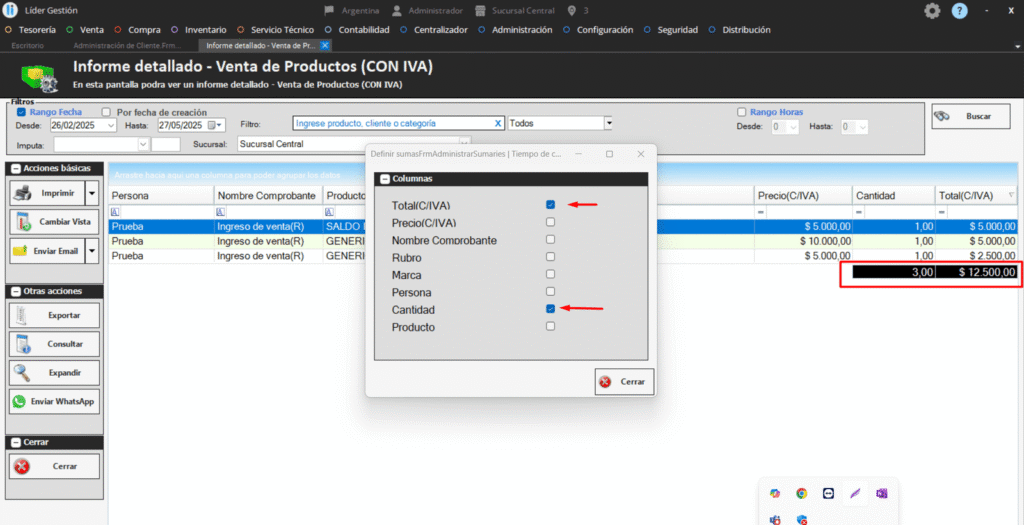
Task: Click the Buscar search button
Action: point(965,116)
